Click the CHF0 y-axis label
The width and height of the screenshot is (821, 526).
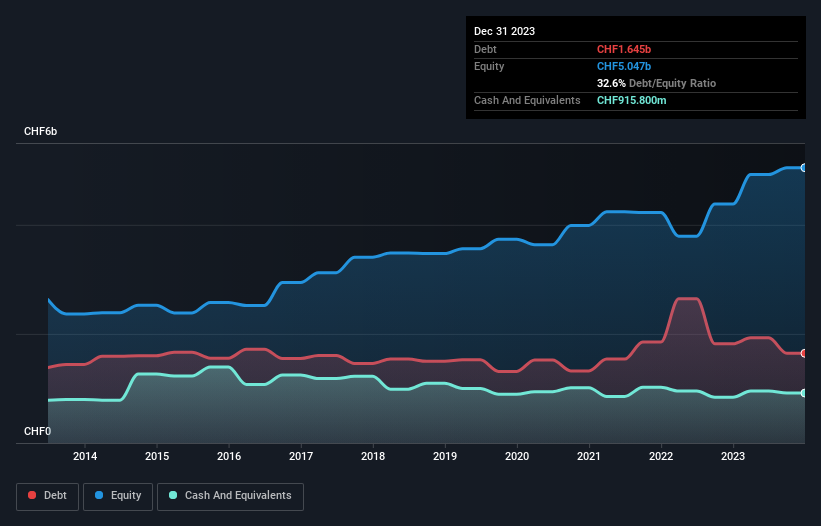coord(37,431)
